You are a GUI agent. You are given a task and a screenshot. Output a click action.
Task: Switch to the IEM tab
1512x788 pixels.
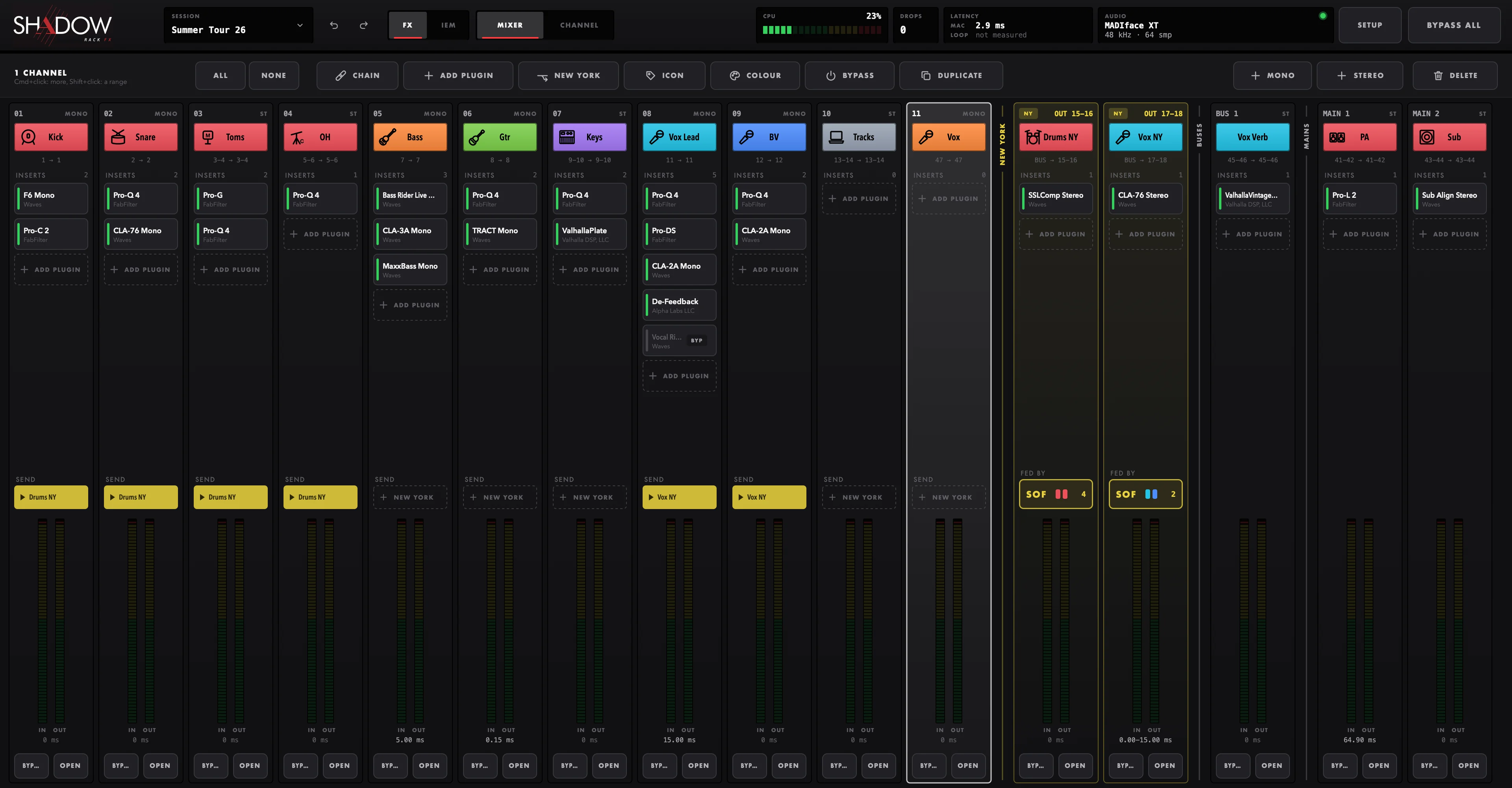coord(448,25)
